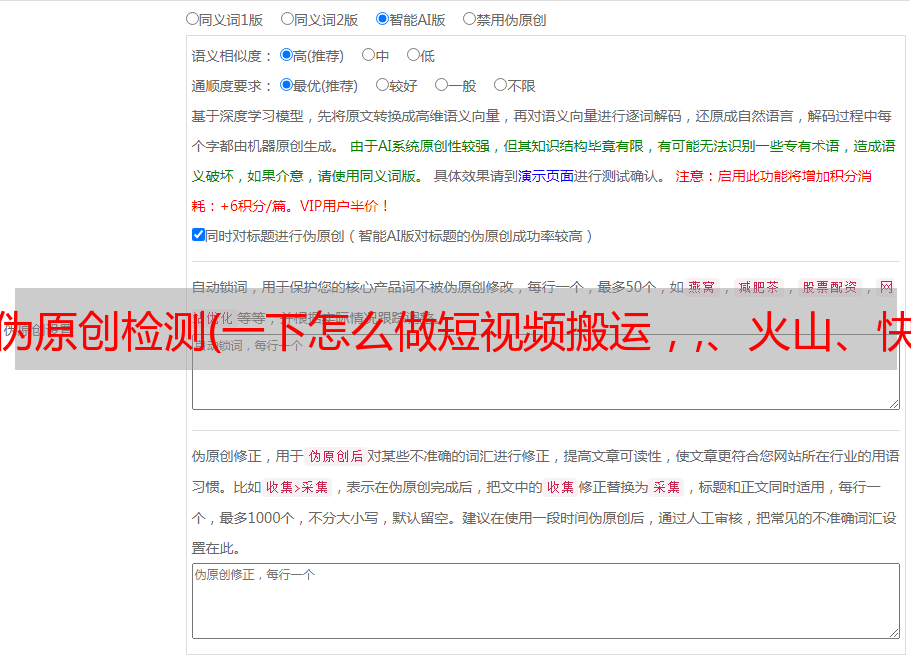
Task: Click the 语义相似度： label
Action: pyautogui.click(x=232, y=56)
